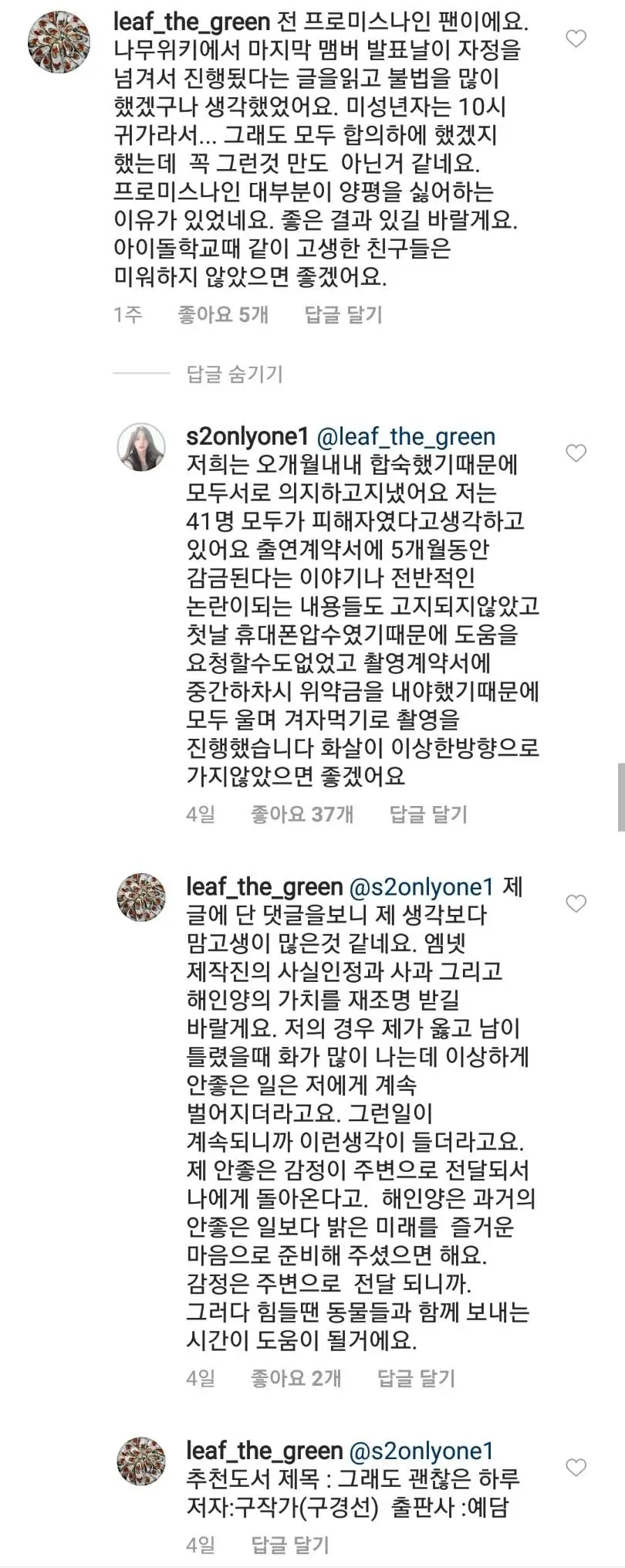The width and height of the screenshot is (625, 1568).
Task: Open leaf_the_green's avatar next to the long reply
Action: click(142, 898)
